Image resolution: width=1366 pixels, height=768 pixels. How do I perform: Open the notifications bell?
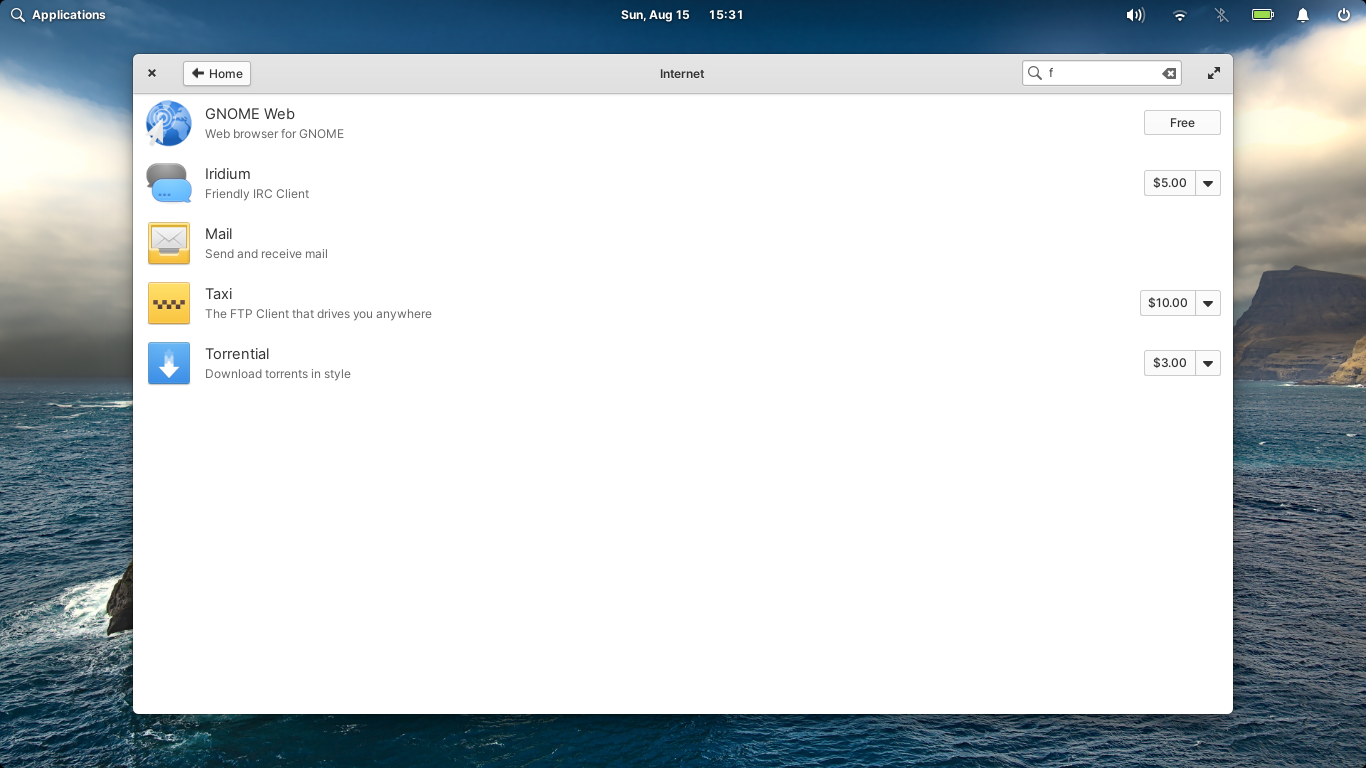(1303, 15)
